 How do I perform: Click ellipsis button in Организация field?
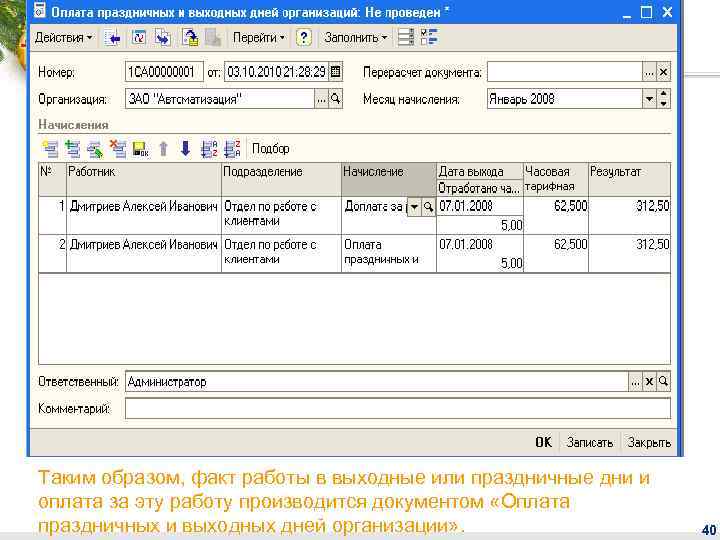(321, 99)
